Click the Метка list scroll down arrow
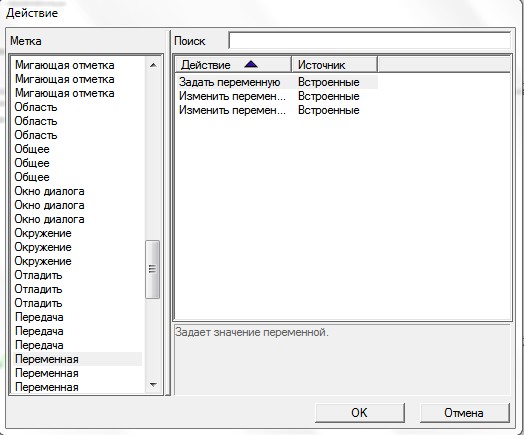Image resolution: width=524 pixels, height=435 pixels. [x=153, y=385]
